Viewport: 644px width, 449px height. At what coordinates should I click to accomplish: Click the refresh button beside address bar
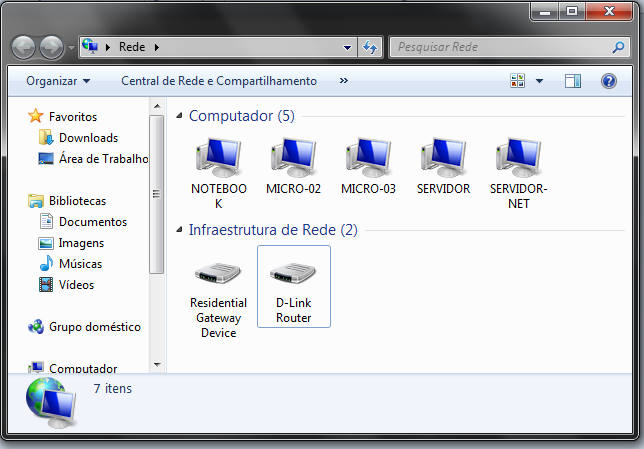tap(370, 47)
